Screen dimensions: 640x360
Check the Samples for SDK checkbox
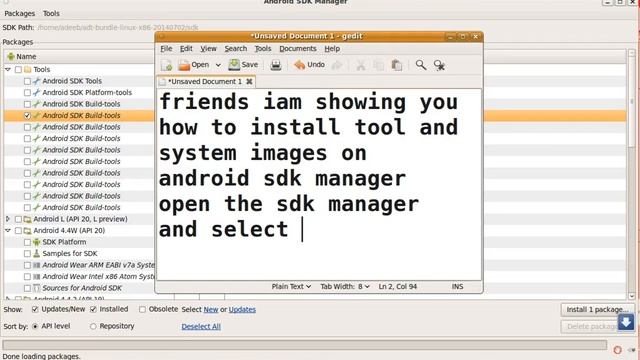point(27,253)
